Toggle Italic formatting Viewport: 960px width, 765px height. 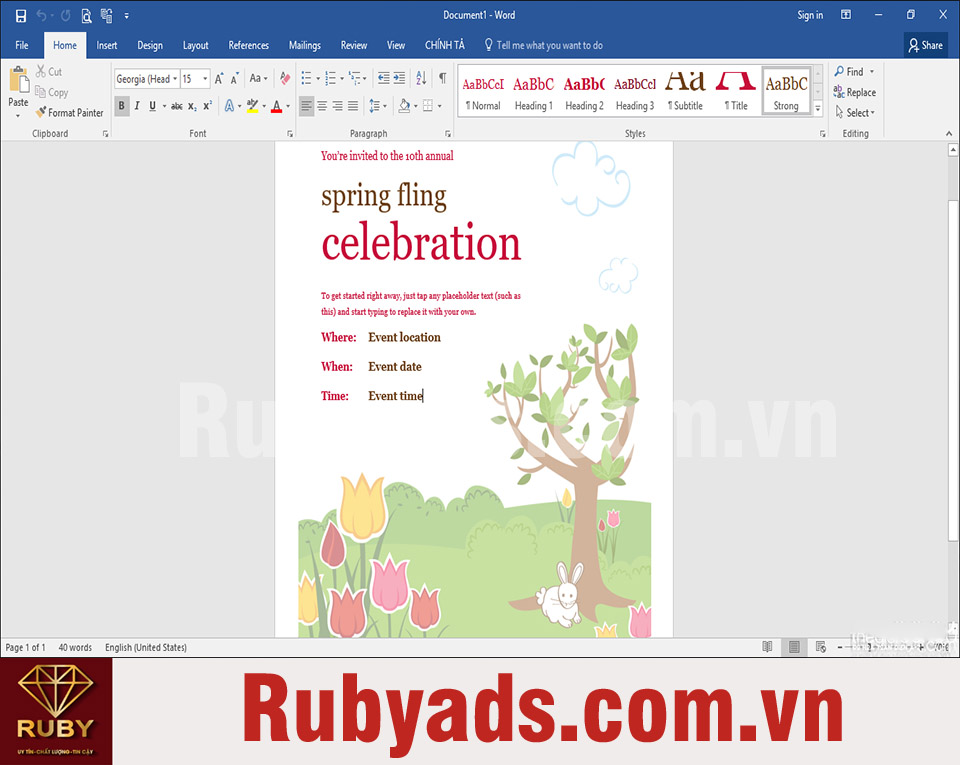(x=137, y=106)
